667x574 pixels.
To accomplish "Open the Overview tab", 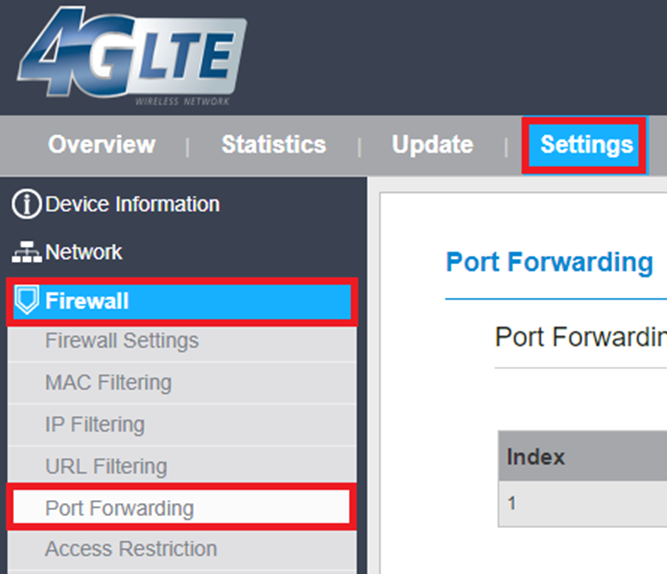I will 101,145.
